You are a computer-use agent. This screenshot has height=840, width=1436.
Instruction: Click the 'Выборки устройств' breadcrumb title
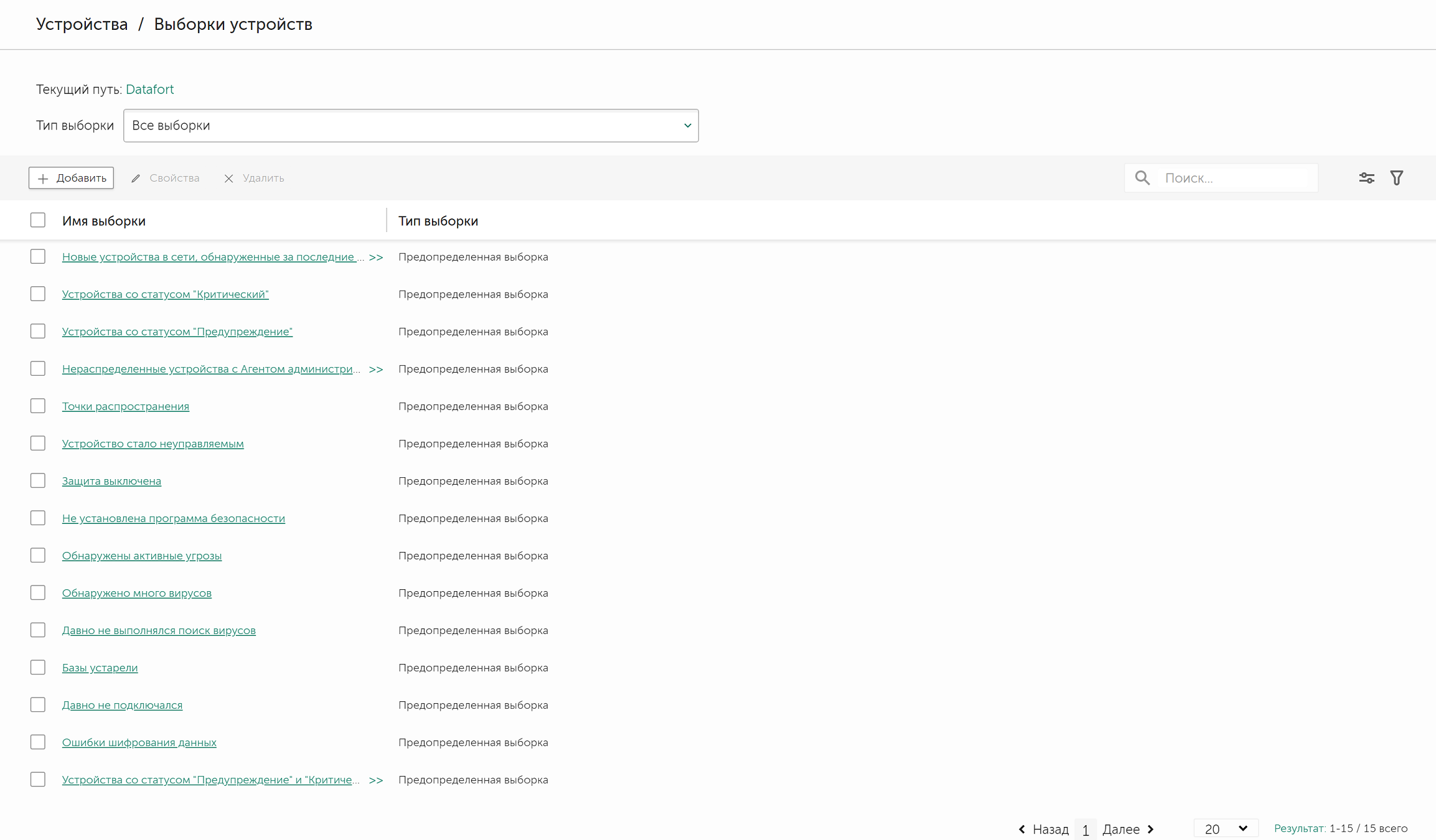[x=233, y=24]
